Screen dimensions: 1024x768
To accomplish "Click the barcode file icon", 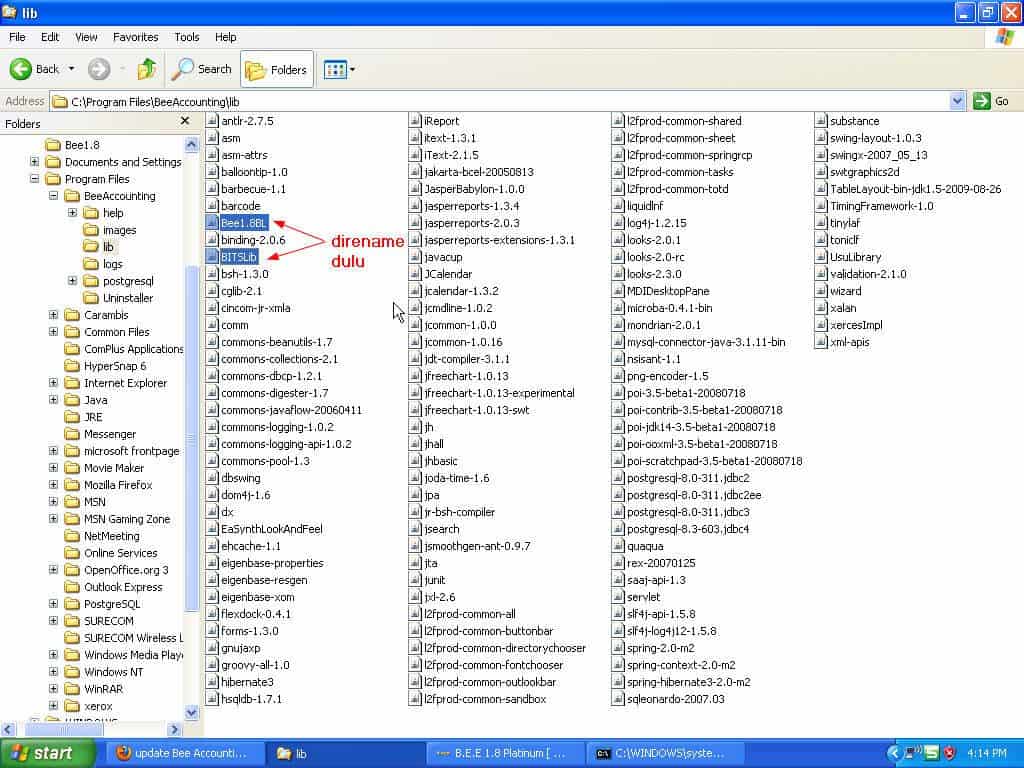I will pyautogui.click(x=212, y=206).
